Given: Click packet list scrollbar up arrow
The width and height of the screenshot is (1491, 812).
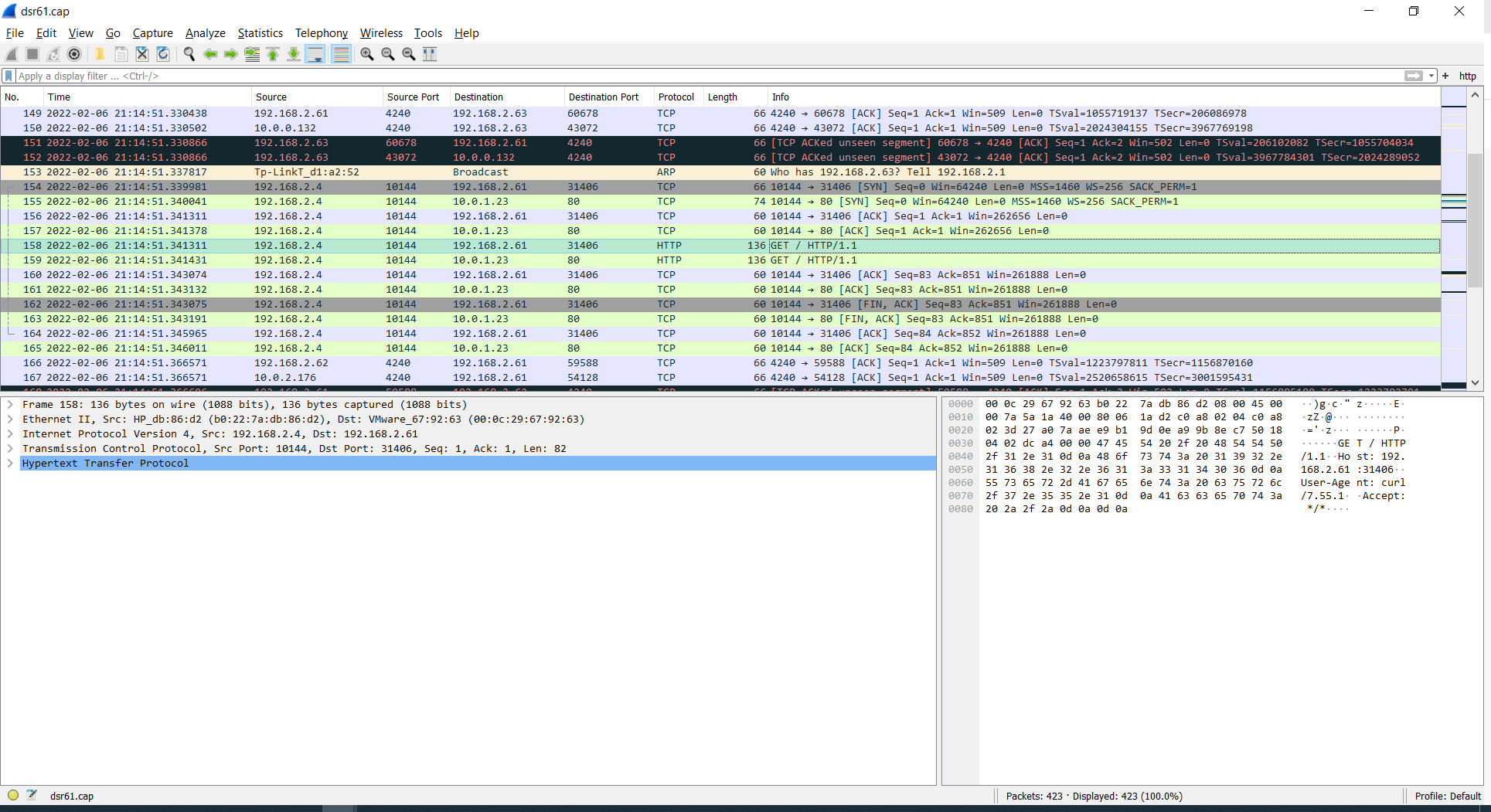Looking at the screenshot, I should click(x=1475, y=95).
